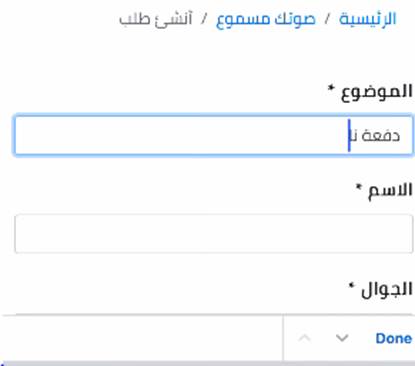Click the top edge of the الجوال input

[213, 314]
